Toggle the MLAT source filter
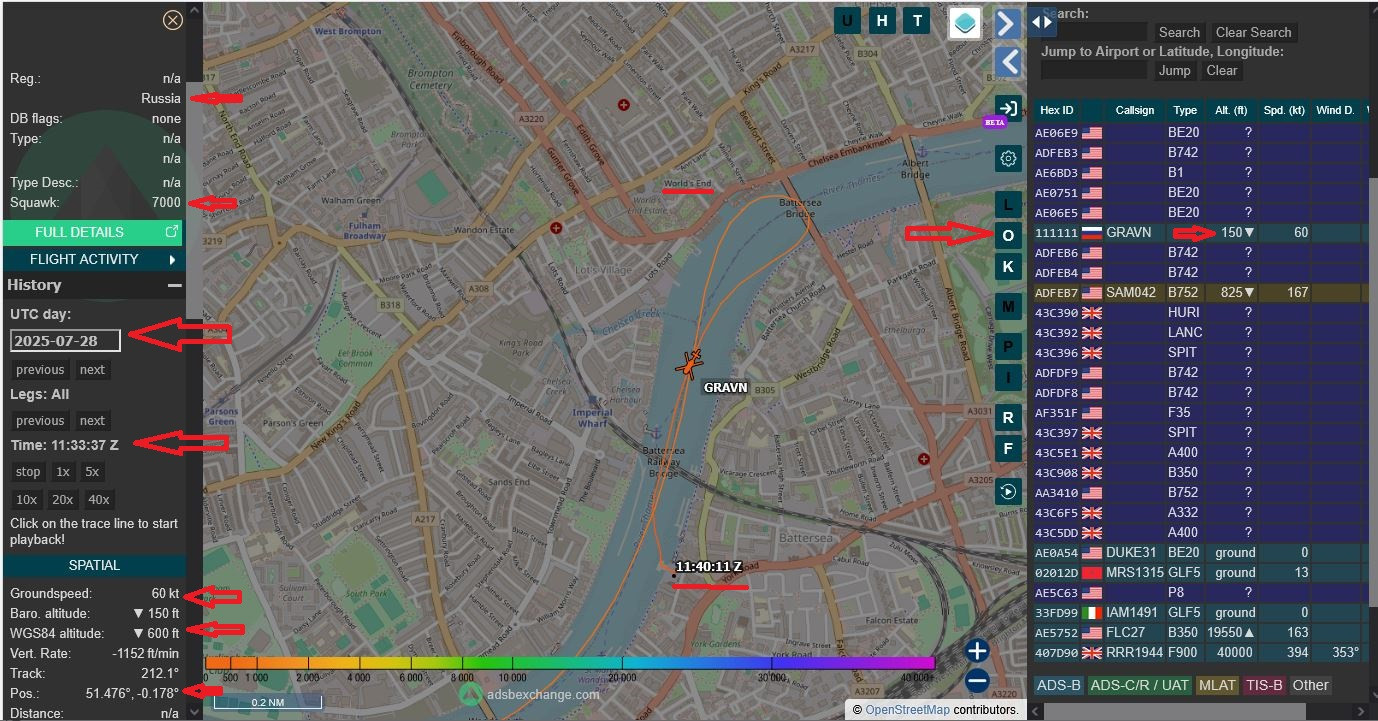This screenshot has height=721, width=1378. coord(1217,685)
